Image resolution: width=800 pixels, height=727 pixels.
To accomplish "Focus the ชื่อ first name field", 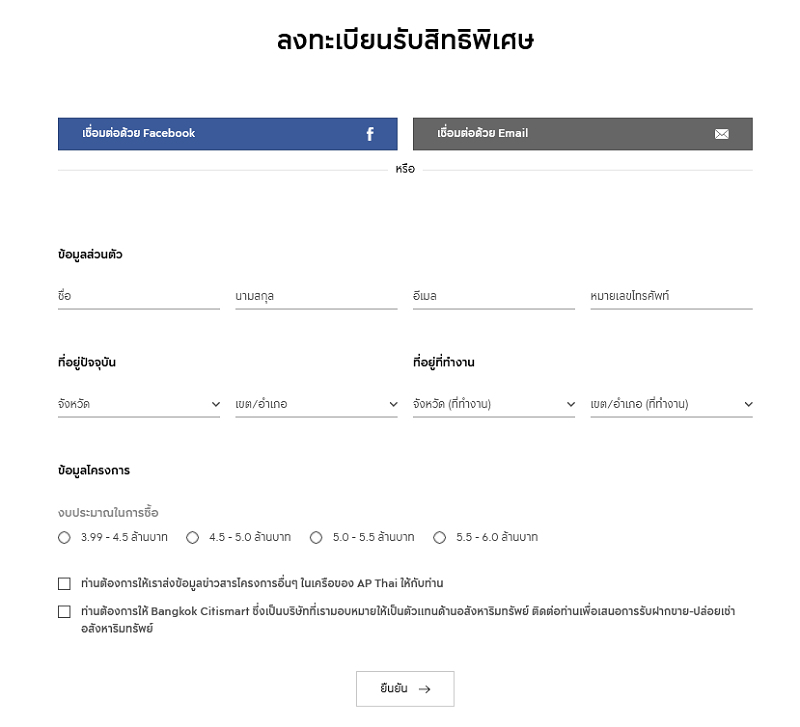I will 139,296.
